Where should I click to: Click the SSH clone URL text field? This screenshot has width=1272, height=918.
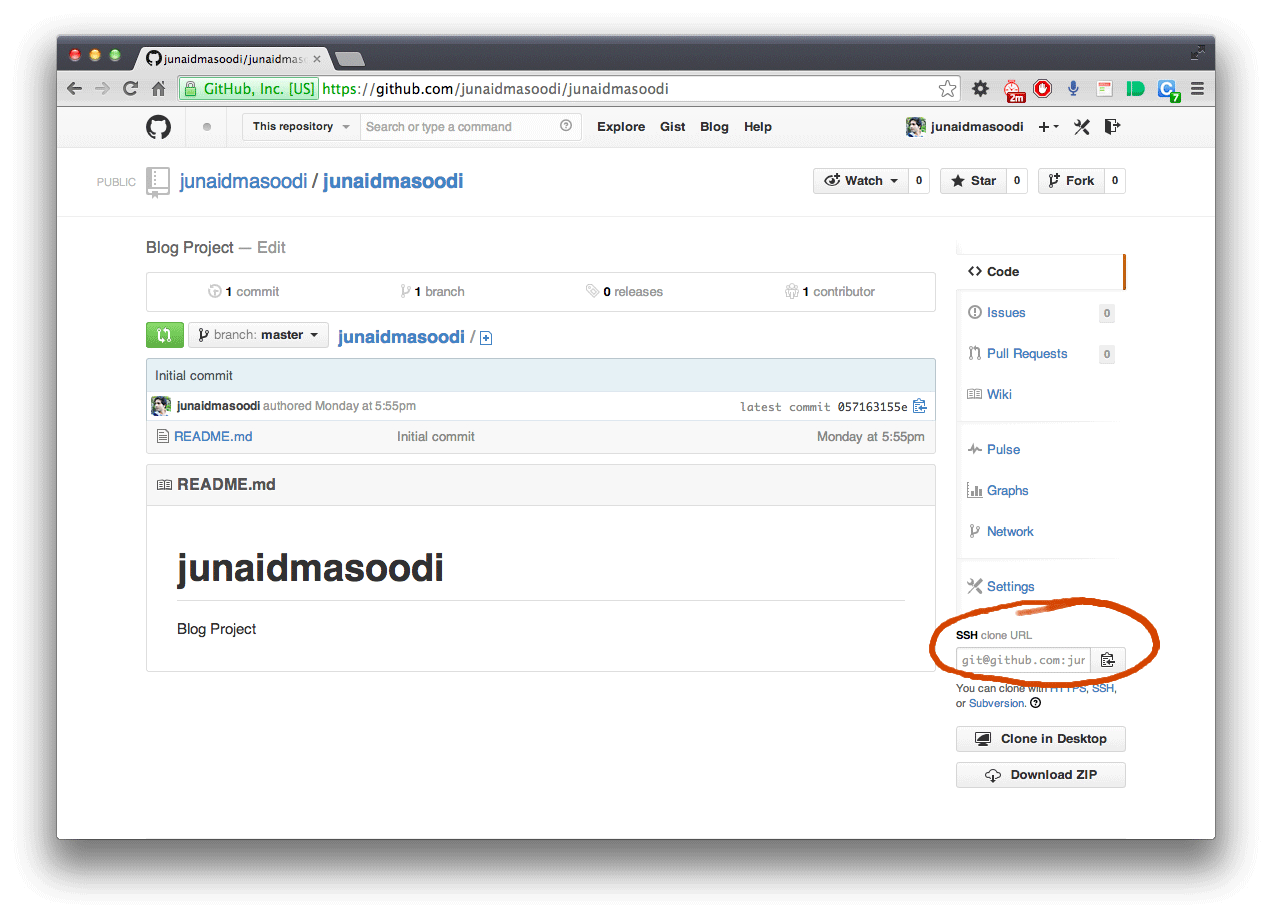click(x=1024, y=660)
